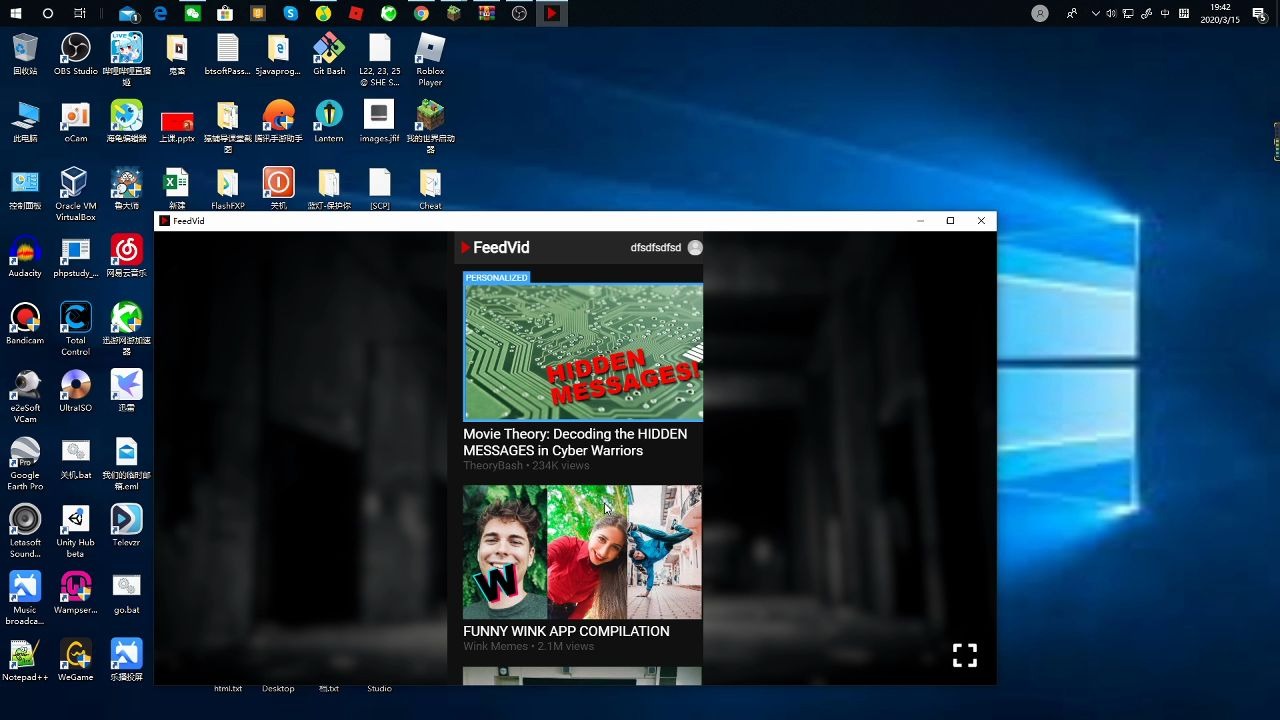
Task: Click TheoryBash • 234K views channel info
Action: tap(526, 466)
